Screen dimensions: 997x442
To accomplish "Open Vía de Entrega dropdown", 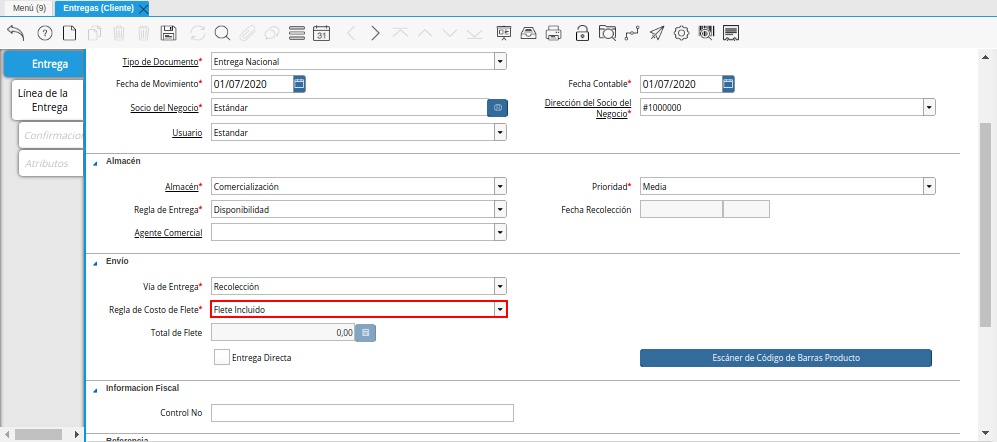I will click(x=500, y=286).
